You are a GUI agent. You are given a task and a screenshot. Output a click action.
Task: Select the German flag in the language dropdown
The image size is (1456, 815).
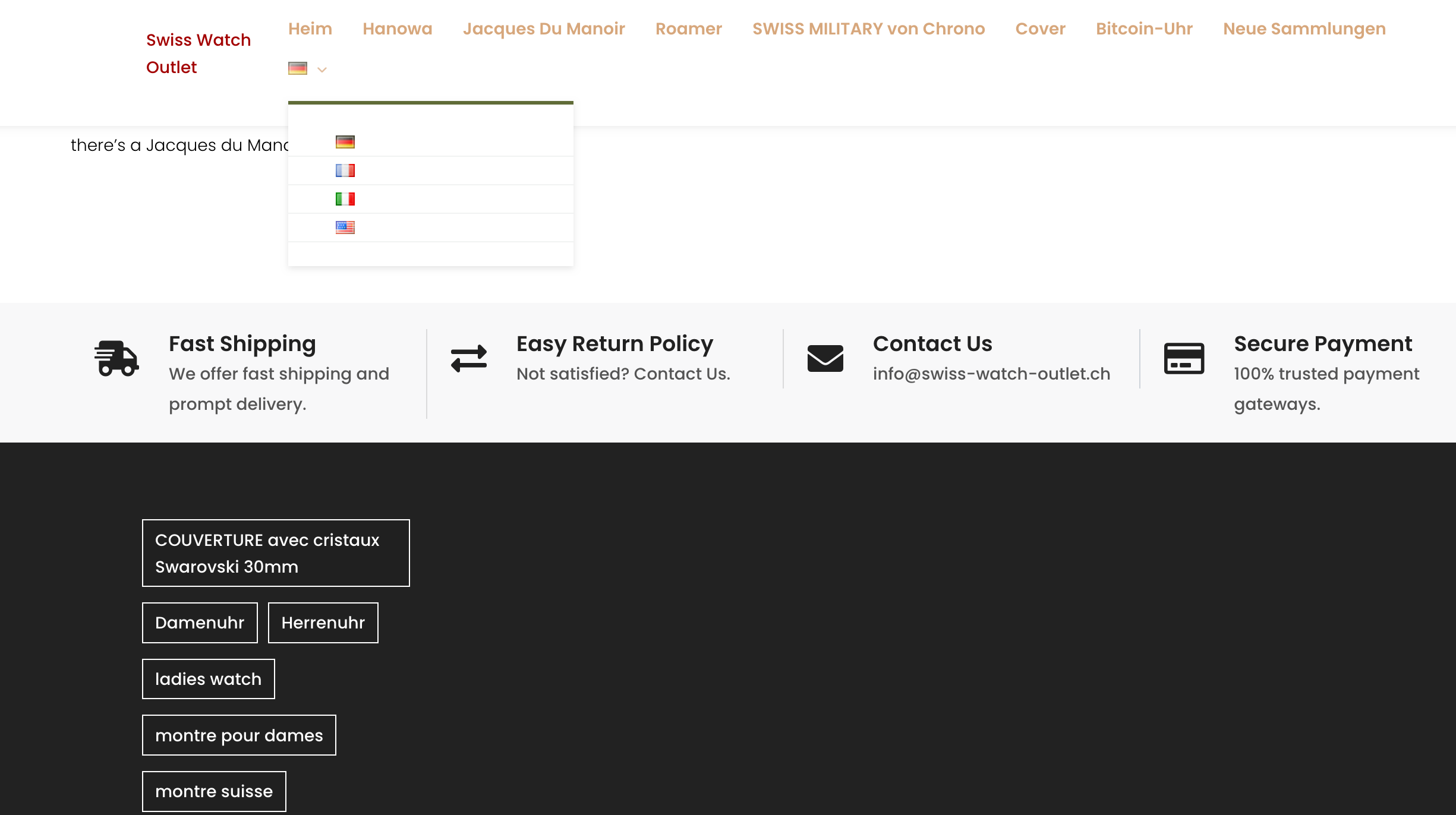[345, 142]
